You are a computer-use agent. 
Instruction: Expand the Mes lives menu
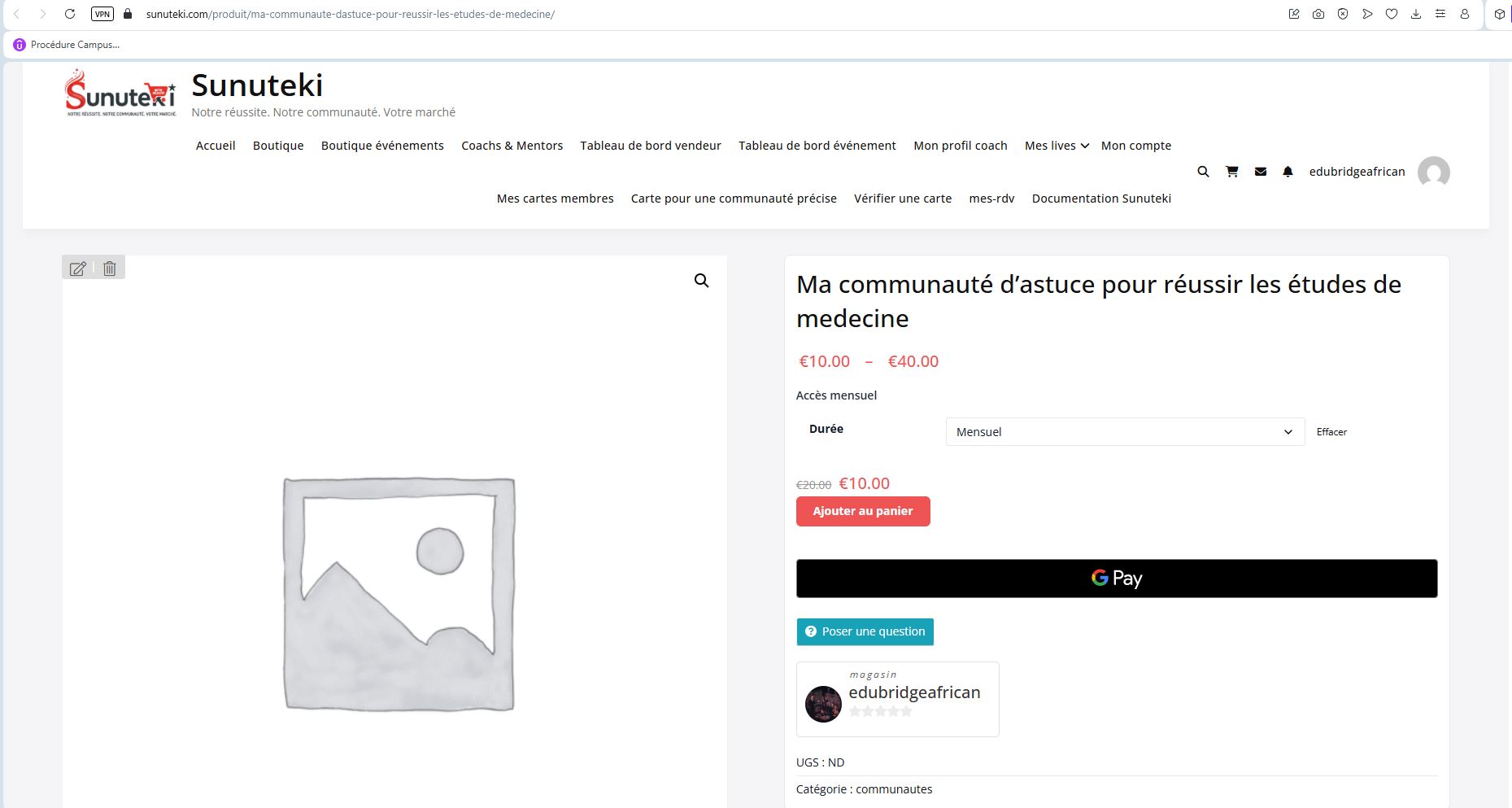click(1056, 146)
